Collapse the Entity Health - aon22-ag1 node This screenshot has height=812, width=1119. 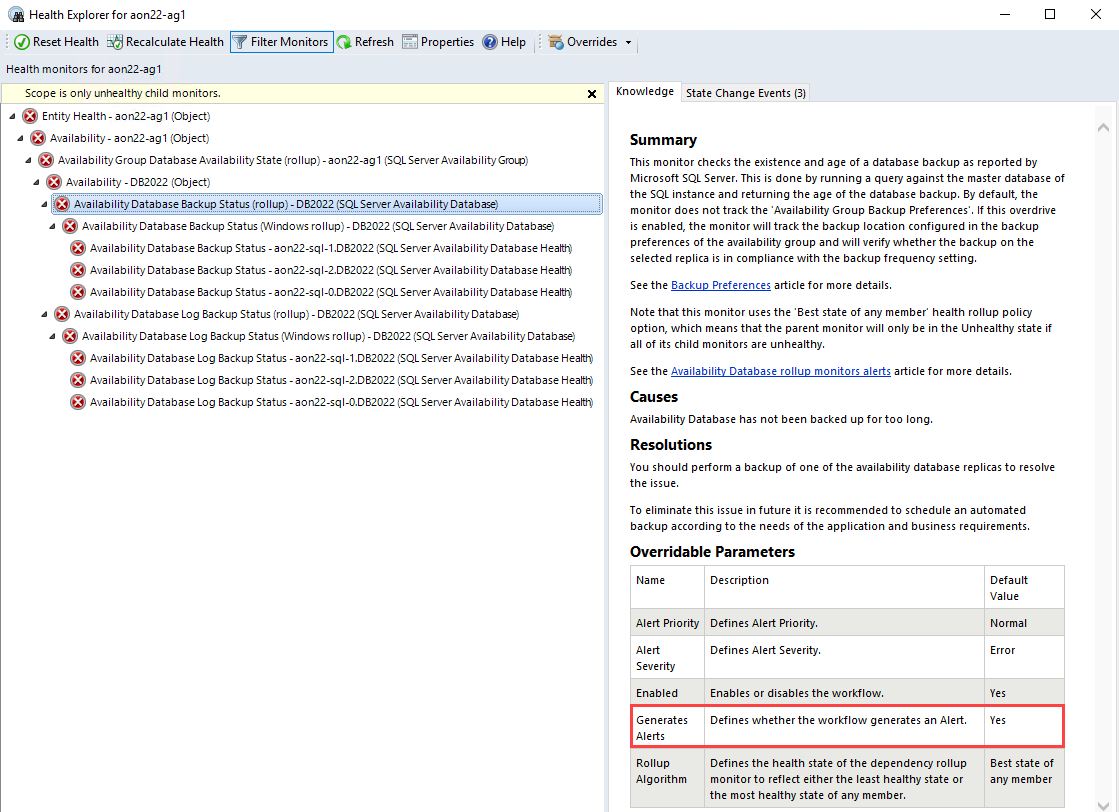pyautogui.click(x=12, y=116)
